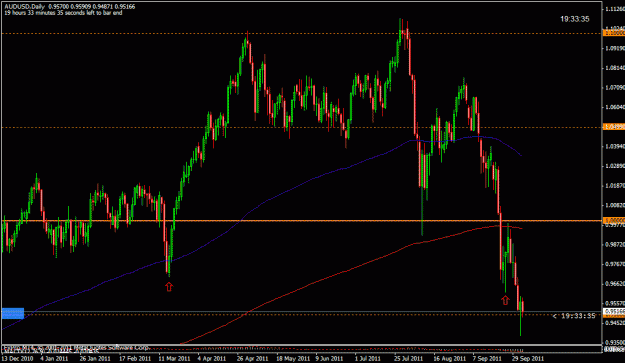Click the 17 Feb 2011 date label
Image resolution: width=625 pixels, height=363 pixels.
(135, 359)
